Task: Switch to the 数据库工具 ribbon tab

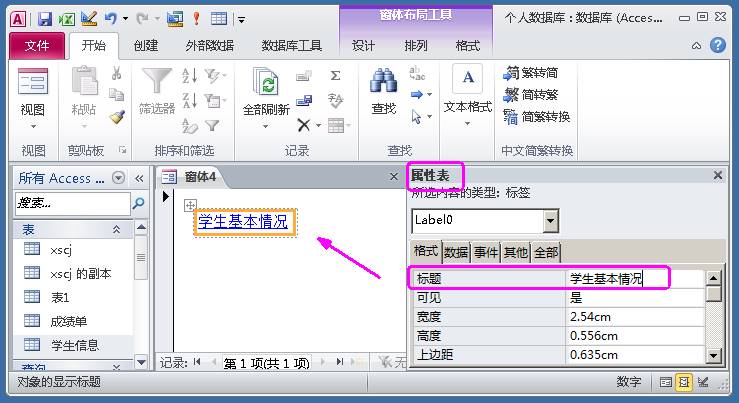Action: (292, 46)
